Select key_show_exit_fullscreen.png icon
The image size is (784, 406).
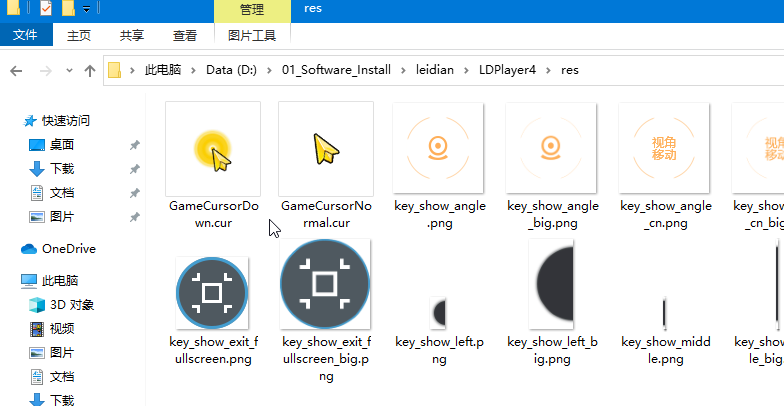click(213, 292)
